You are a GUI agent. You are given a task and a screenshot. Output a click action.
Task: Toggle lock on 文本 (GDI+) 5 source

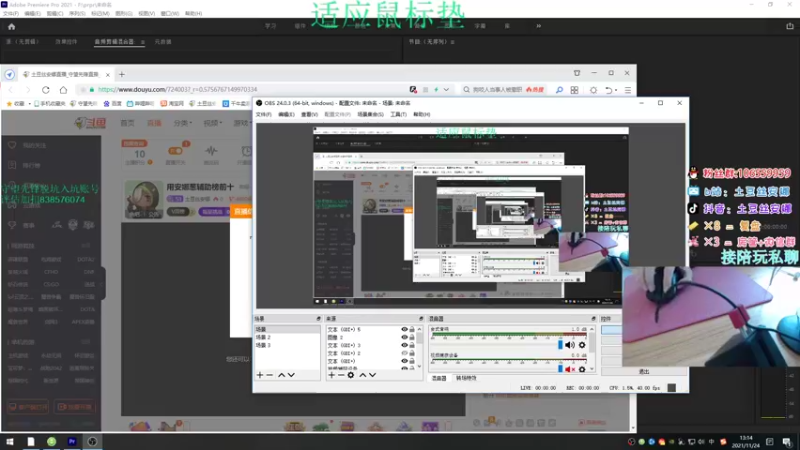pyautogui.click(x=412, y=330)
